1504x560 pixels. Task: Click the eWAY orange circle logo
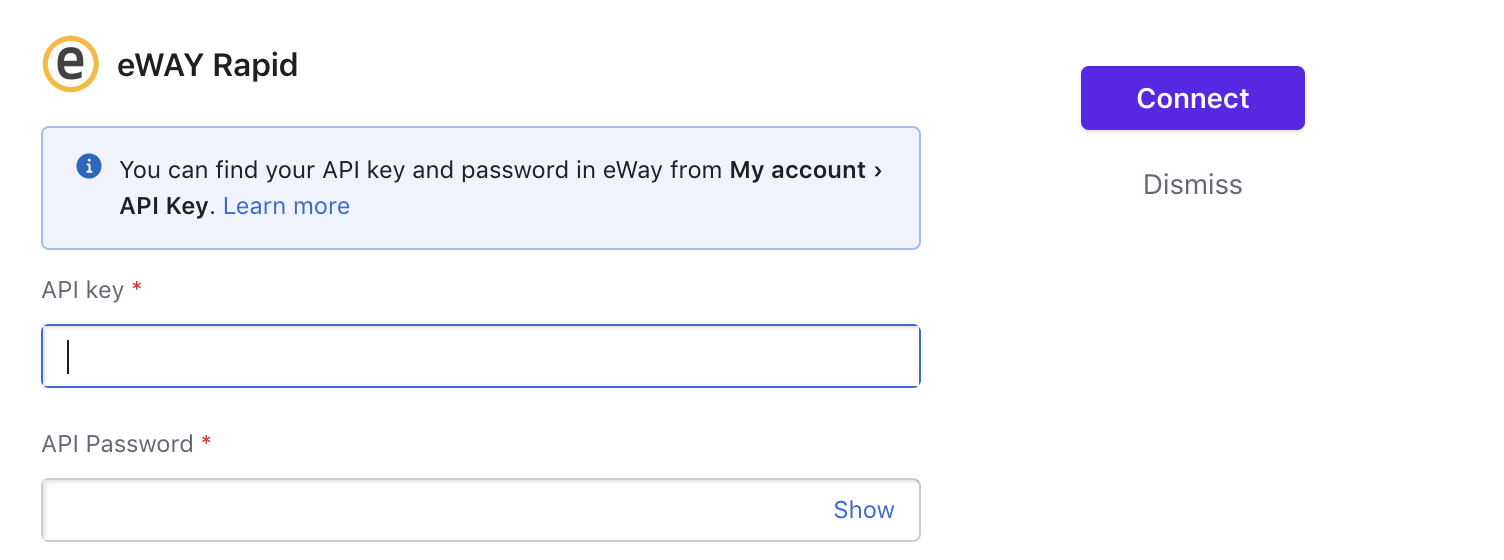[70, 64]
